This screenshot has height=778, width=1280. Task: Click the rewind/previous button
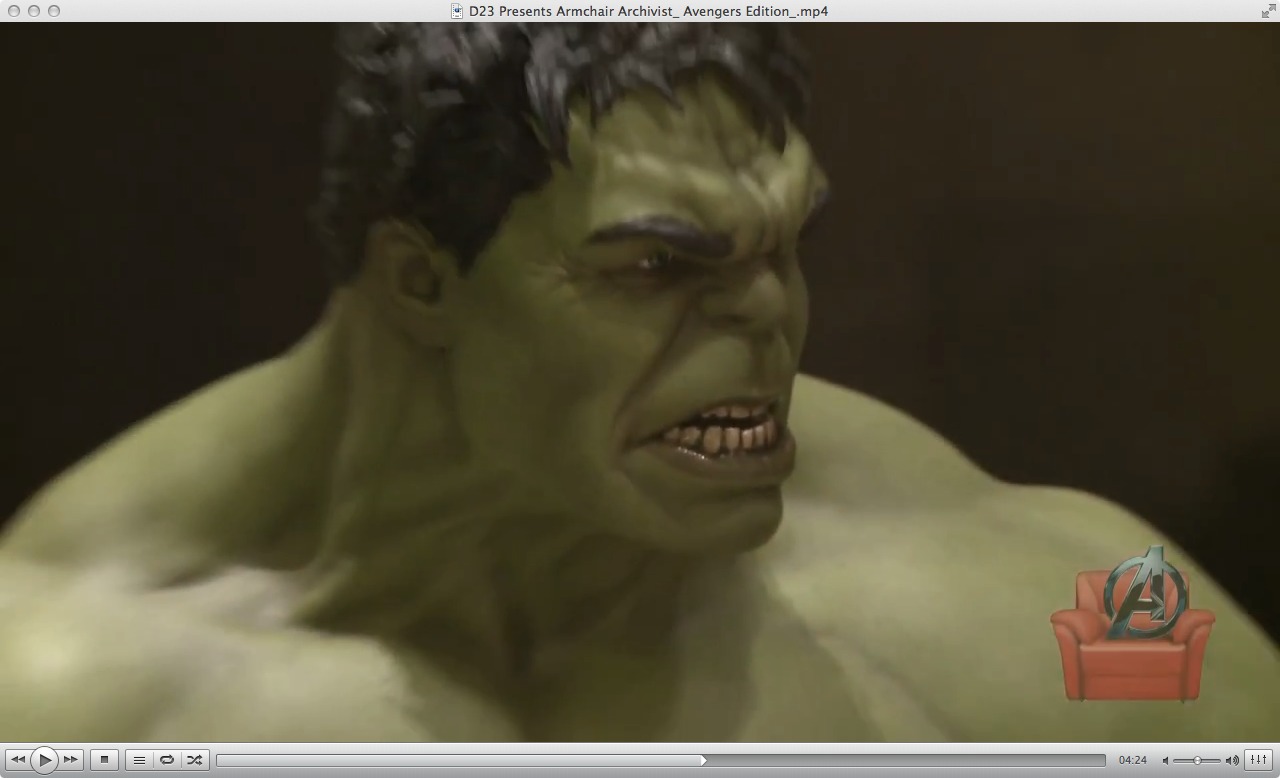(x=17, y=760)
